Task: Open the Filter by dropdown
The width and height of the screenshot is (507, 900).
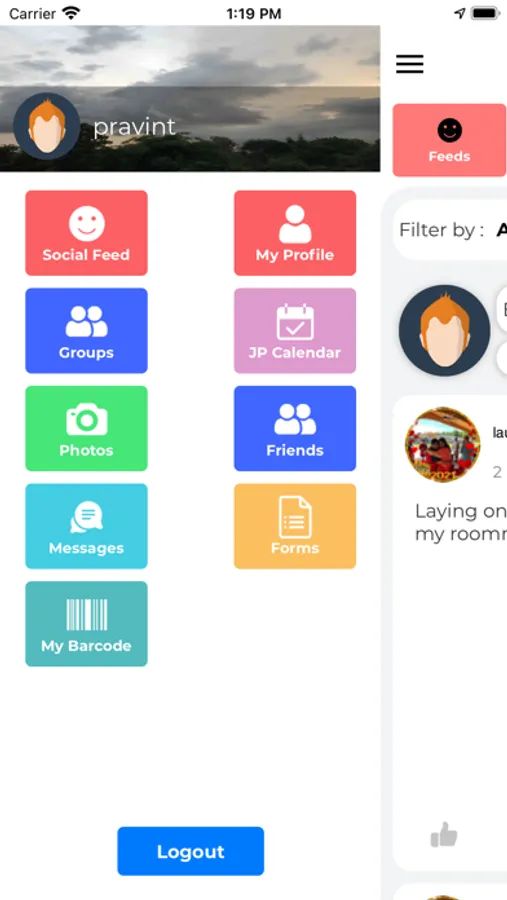Action: (x=452, y=230)
